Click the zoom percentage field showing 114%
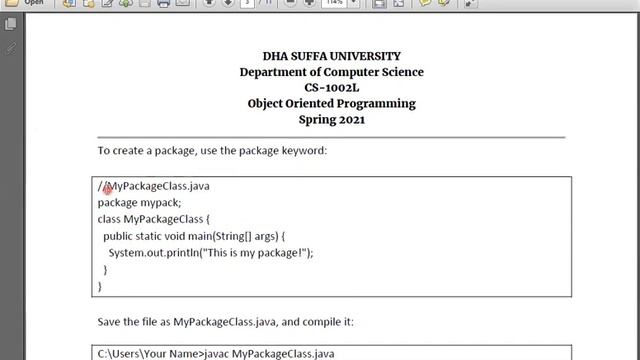 tap(334, 3)
